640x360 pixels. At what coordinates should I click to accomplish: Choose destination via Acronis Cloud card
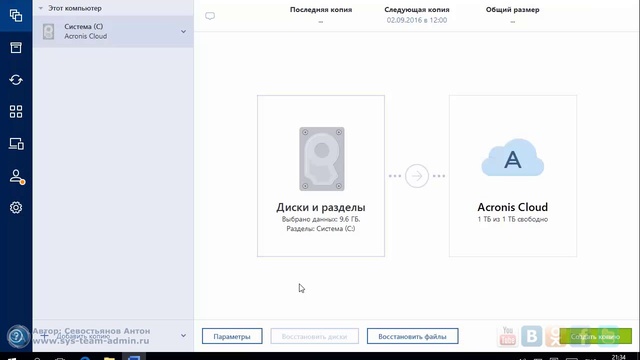513,176
